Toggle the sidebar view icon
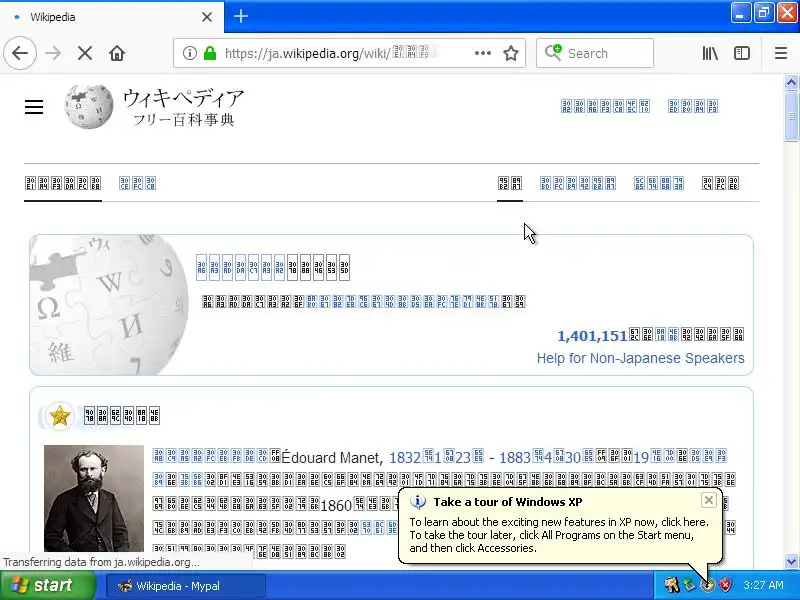 742,53
